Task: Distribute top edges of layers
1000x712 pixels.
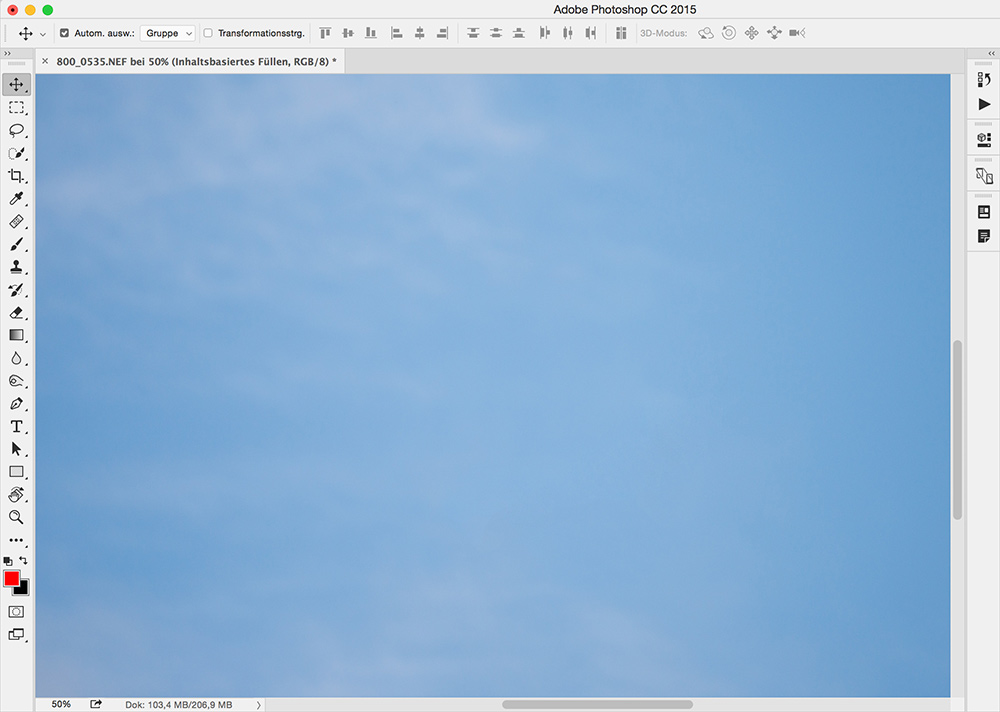Action: [x=473, y=33]
